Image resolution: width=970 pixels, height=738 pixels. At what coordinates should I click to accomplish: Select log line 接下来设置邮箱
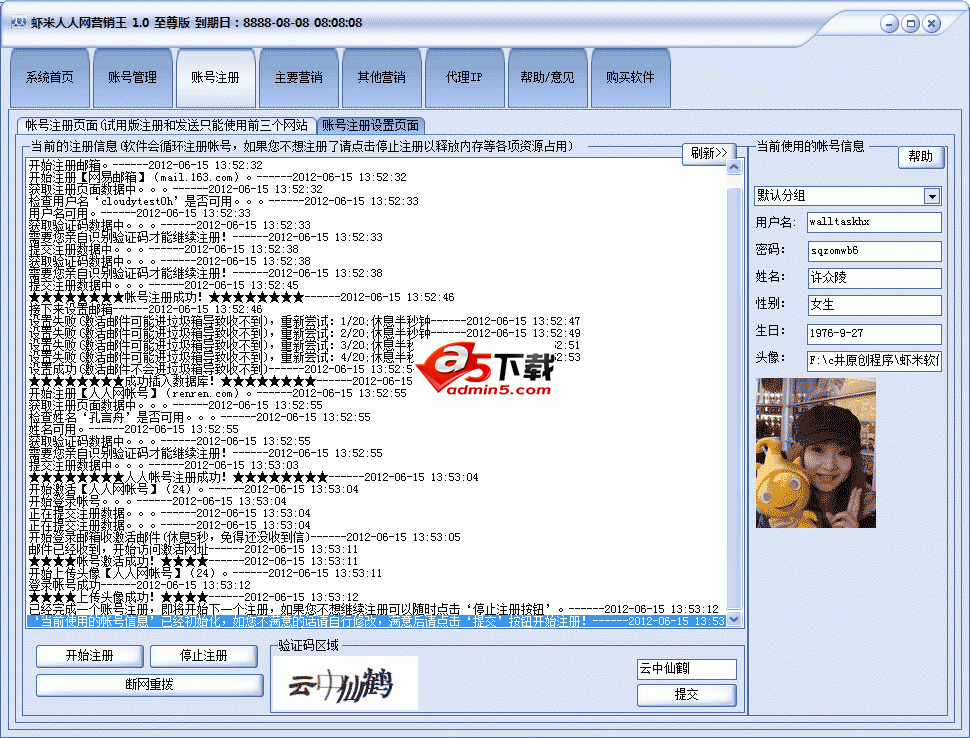[146, 309]
